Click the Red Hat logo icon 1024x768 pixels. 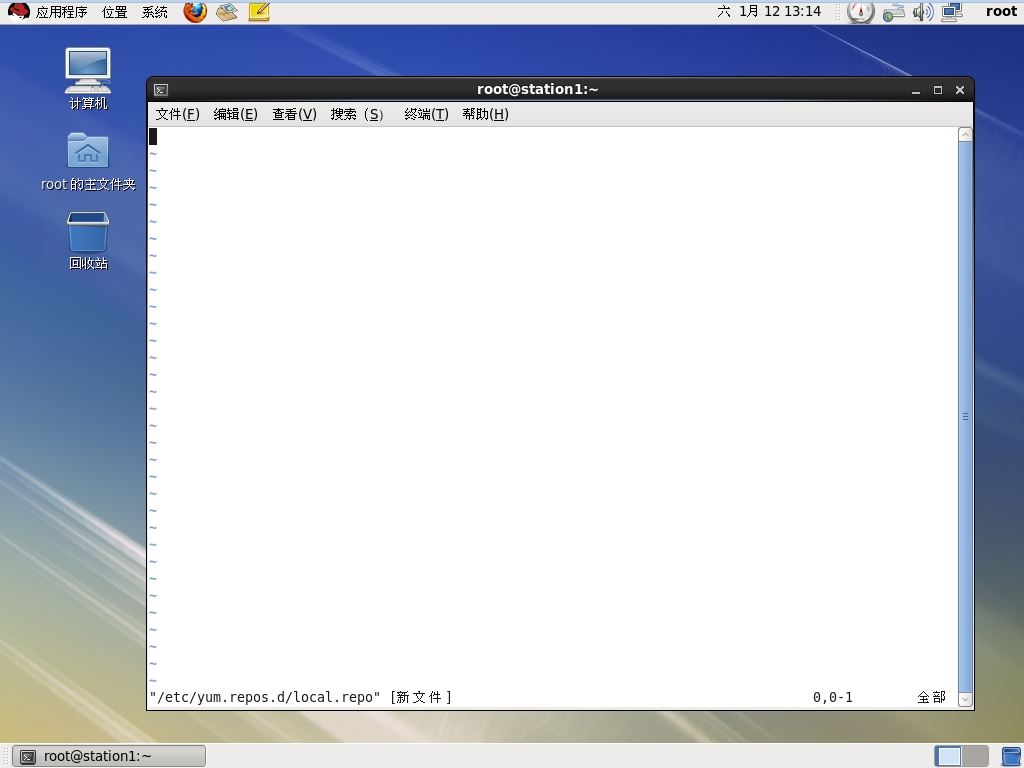pyautogui.click(x=18, y=12)
